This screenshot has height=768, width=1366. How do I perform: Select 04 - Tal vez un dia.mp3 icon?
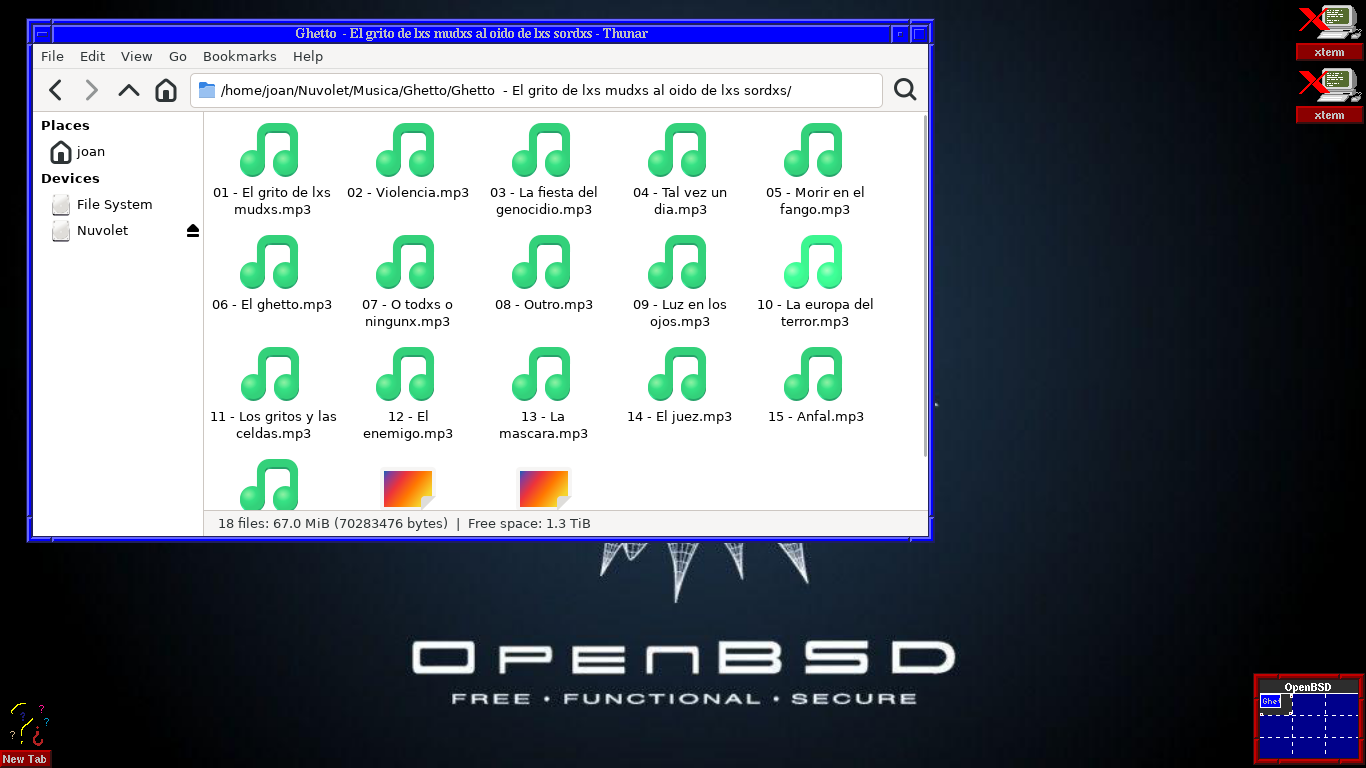[x=678, y=150]
